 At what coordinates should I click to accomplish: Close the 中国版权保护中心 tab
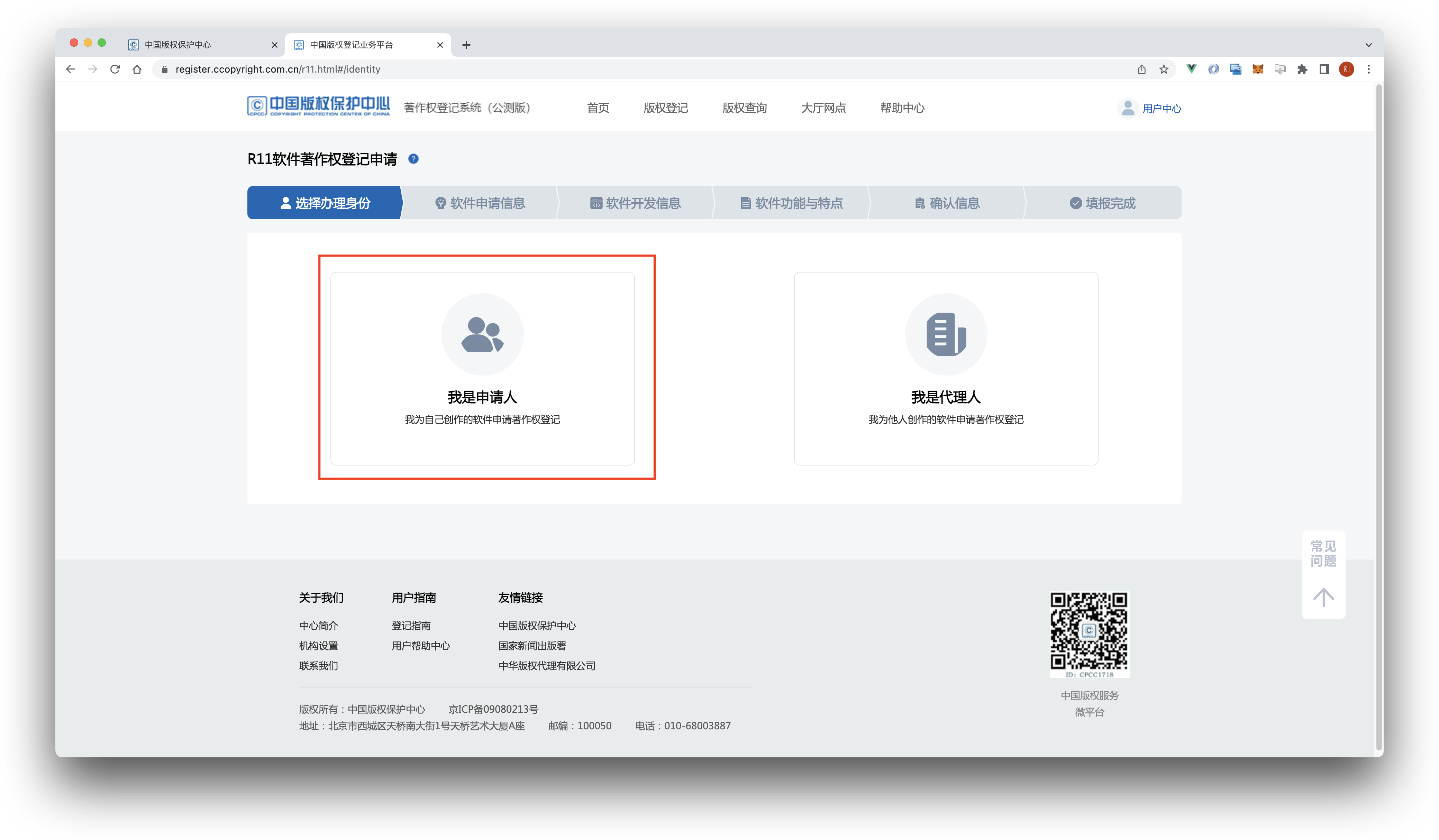click(275, 45)
